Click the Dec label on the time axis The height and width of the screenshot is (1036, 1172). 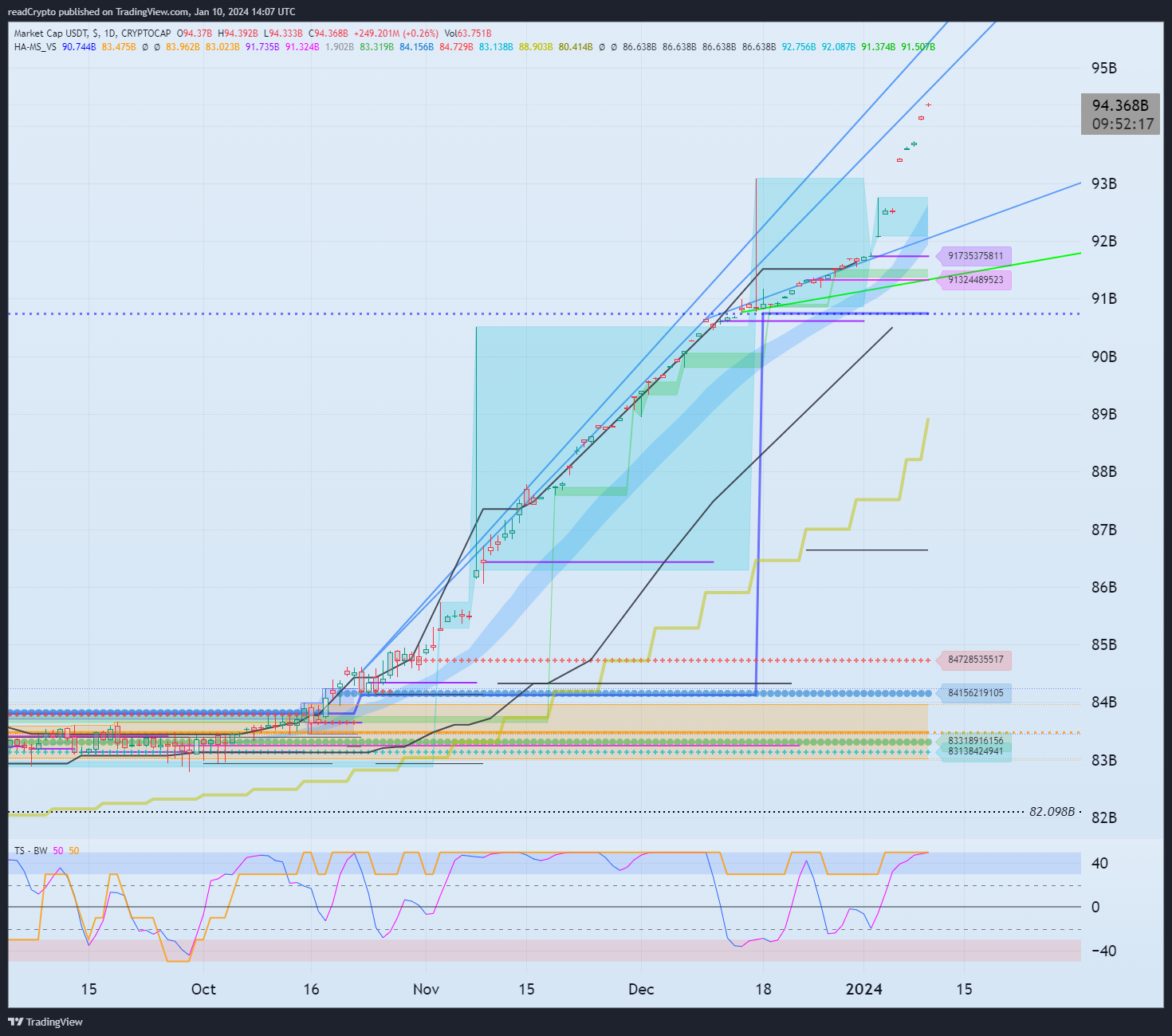click(x=641, y=989)
